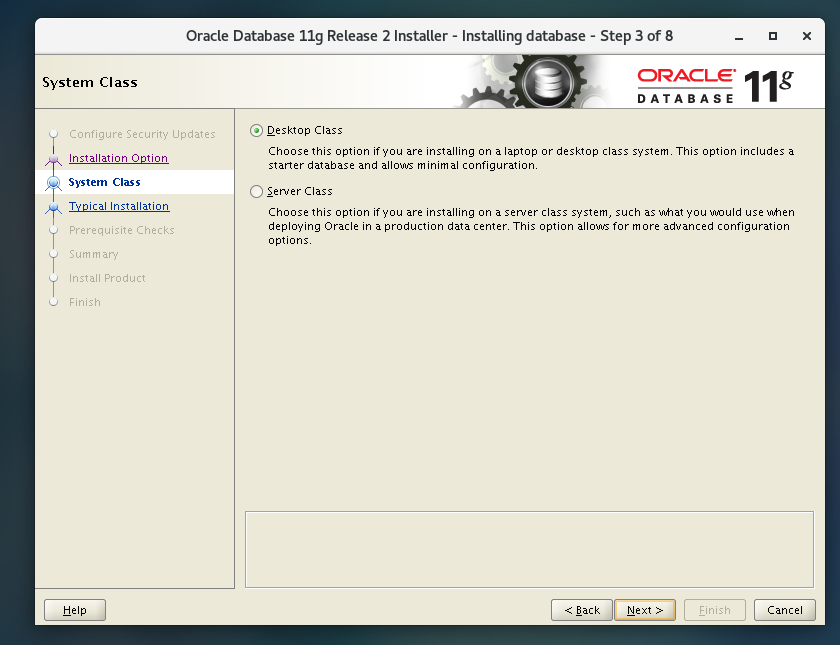Click the Typical Installation step marker icon
Image resolution: width=840 pixels, height=645 pixels.
tap(53, 207)
